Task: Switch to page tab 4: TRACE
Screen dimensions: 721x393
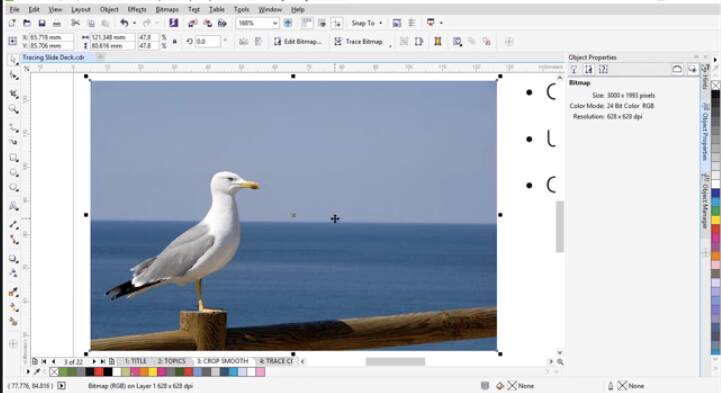Action: (x=276, y=361)
